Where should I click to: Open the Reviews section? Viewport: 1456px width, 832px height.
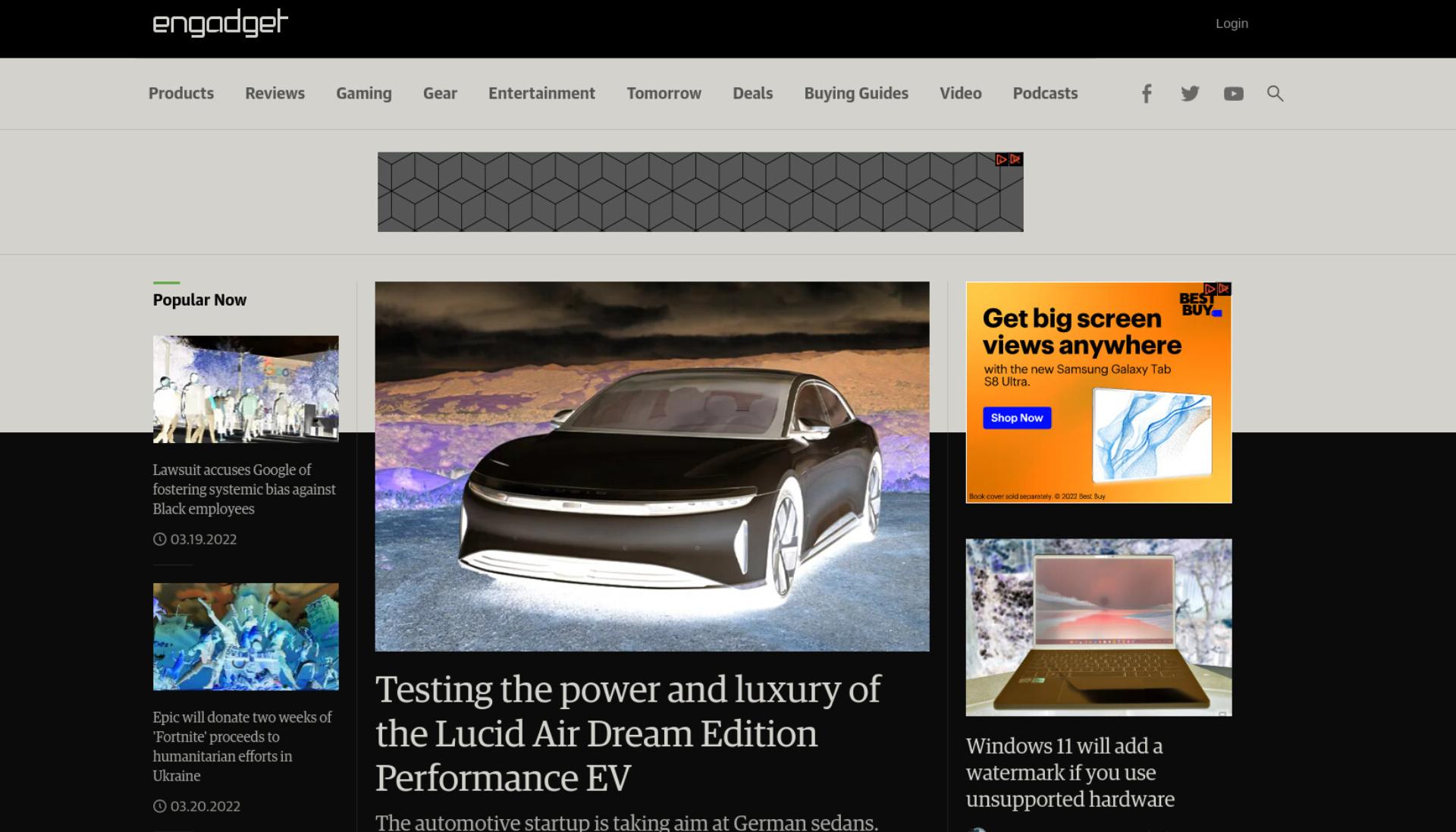[275, 93]
